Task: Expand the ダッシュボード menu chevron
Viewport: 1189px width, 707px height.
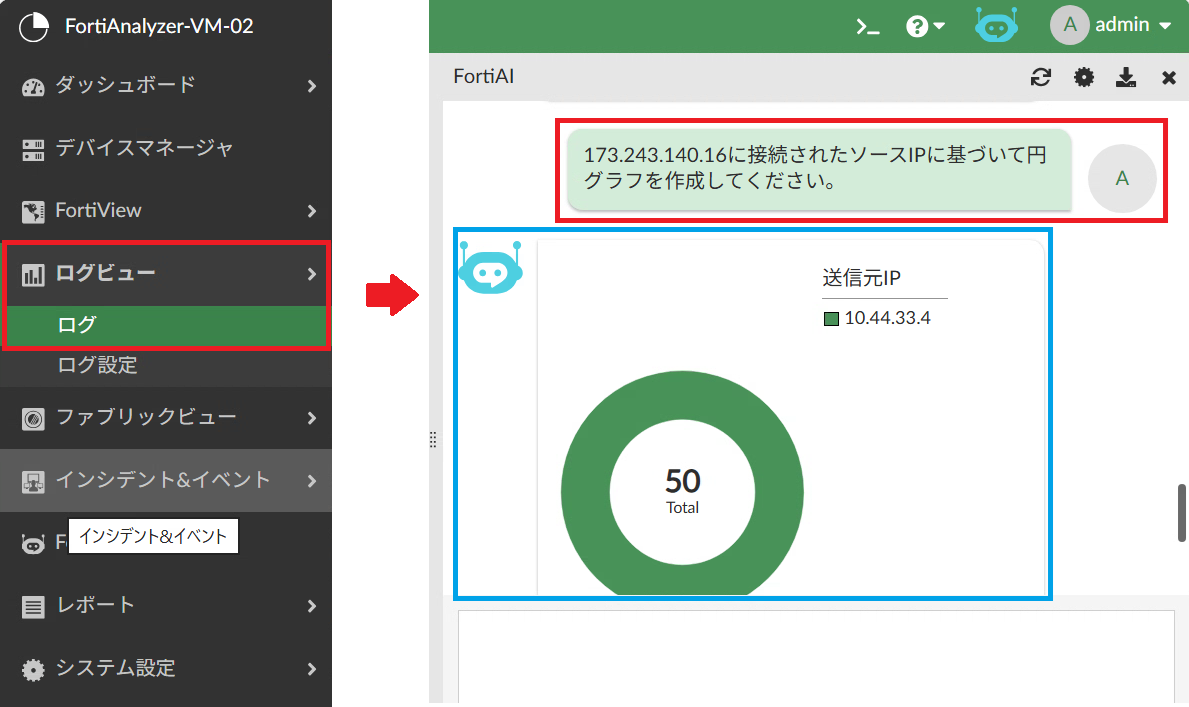Action: coord(312,86)
